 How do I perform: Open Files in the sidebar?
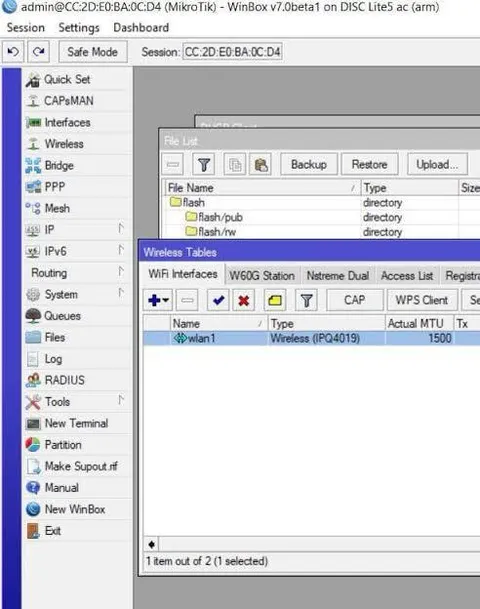click(x=77, y=337)
